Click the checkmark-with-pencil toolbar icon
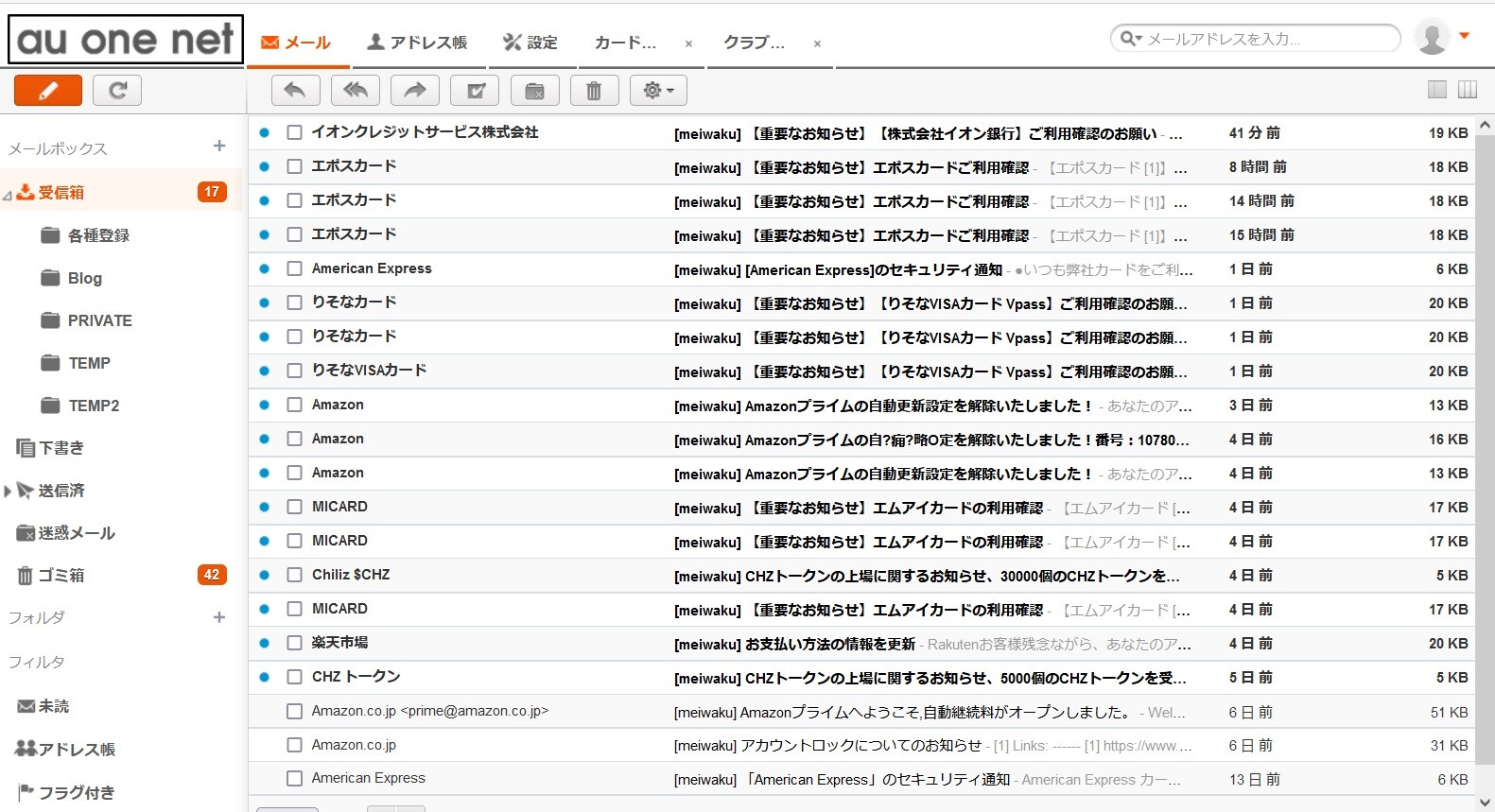The image size is (1495, 812). [x=475, y=91]
